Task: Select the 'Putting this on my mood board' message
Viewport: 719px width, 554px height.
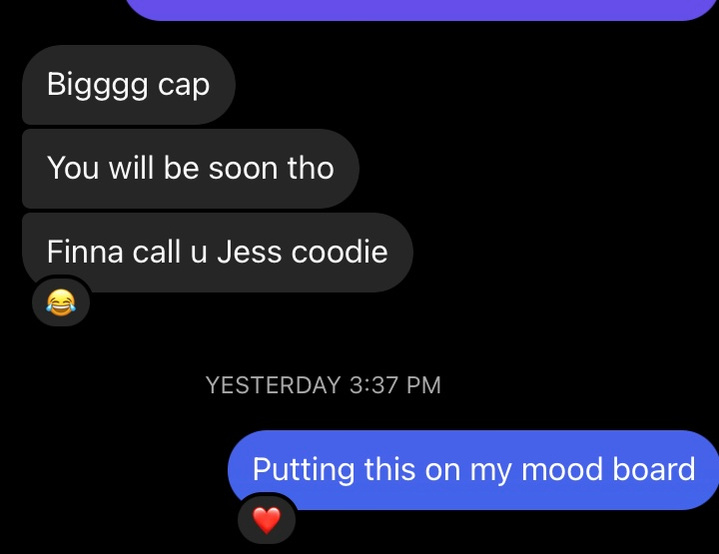Action: [473, 470]
